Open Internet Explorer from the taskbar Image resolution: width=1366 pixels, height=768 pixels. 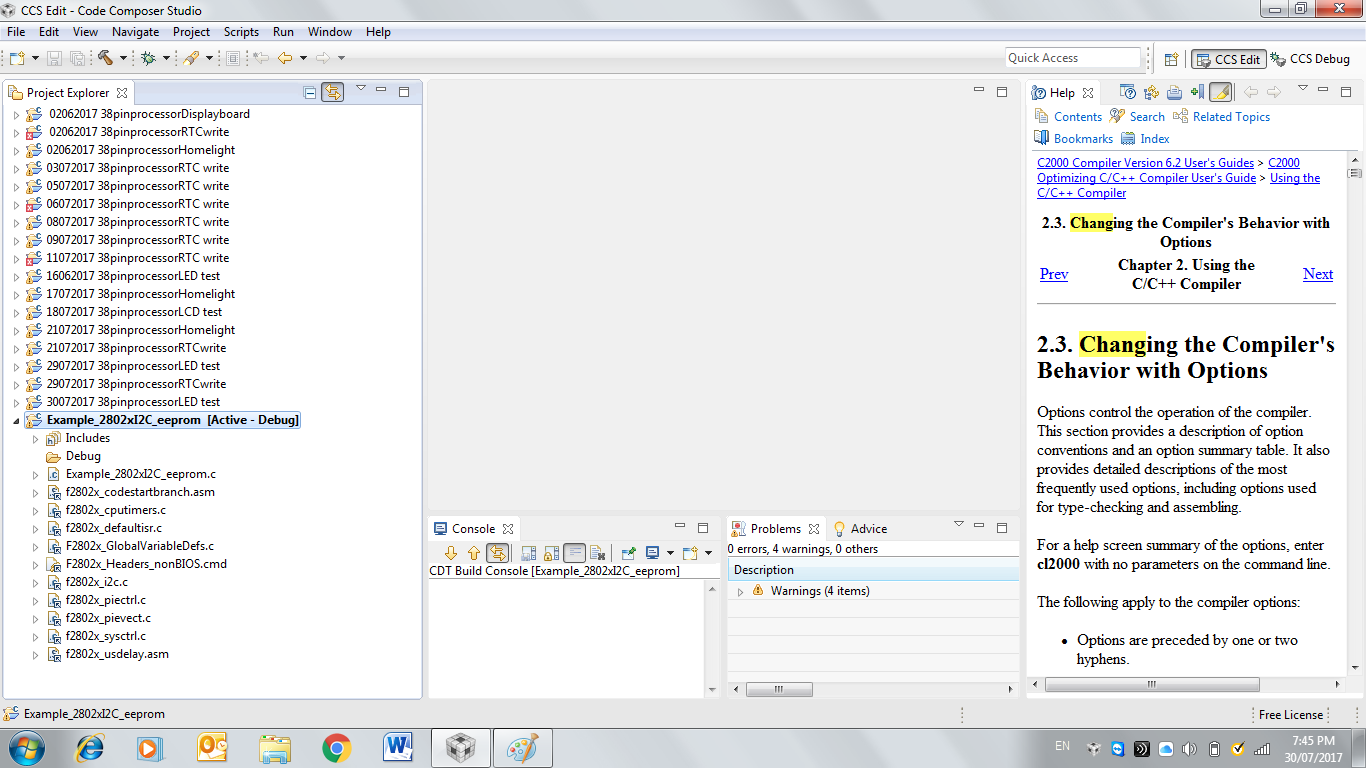point(90,747)
